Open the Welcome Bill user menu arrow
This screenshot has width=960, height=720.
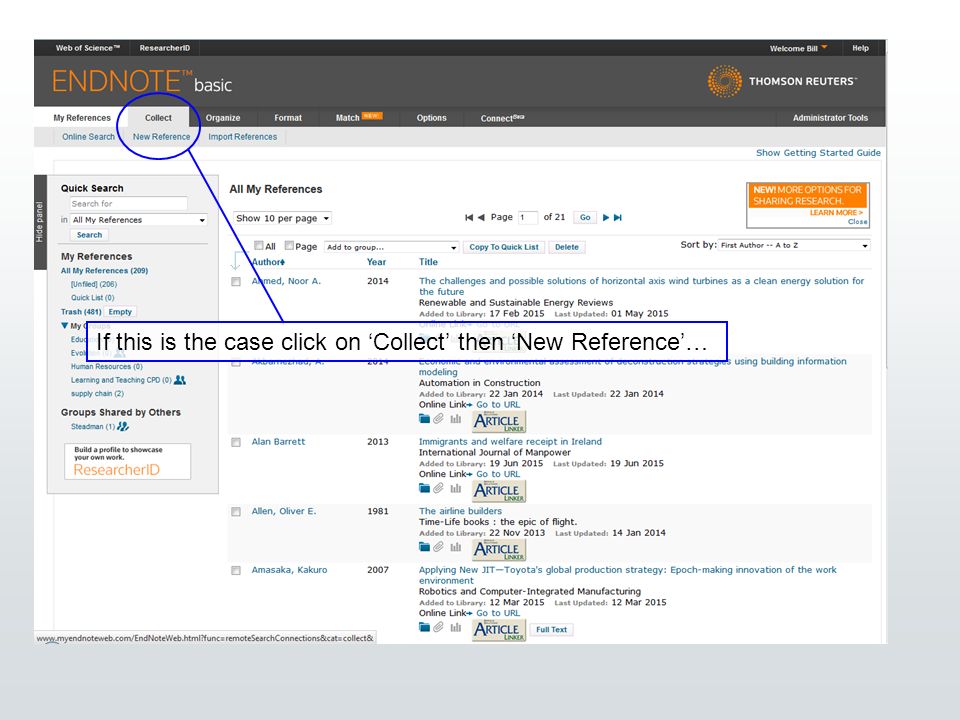click(x=824, y=47)
